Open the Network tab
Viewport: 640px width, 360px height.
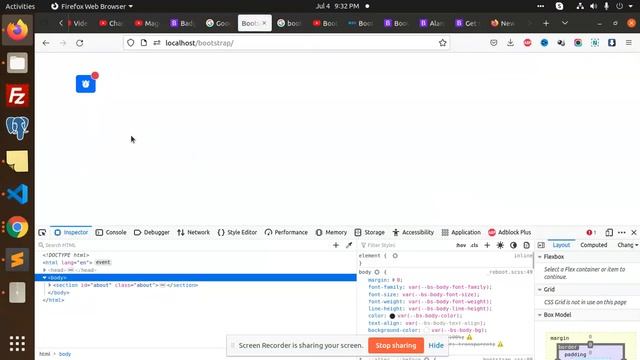193,233
